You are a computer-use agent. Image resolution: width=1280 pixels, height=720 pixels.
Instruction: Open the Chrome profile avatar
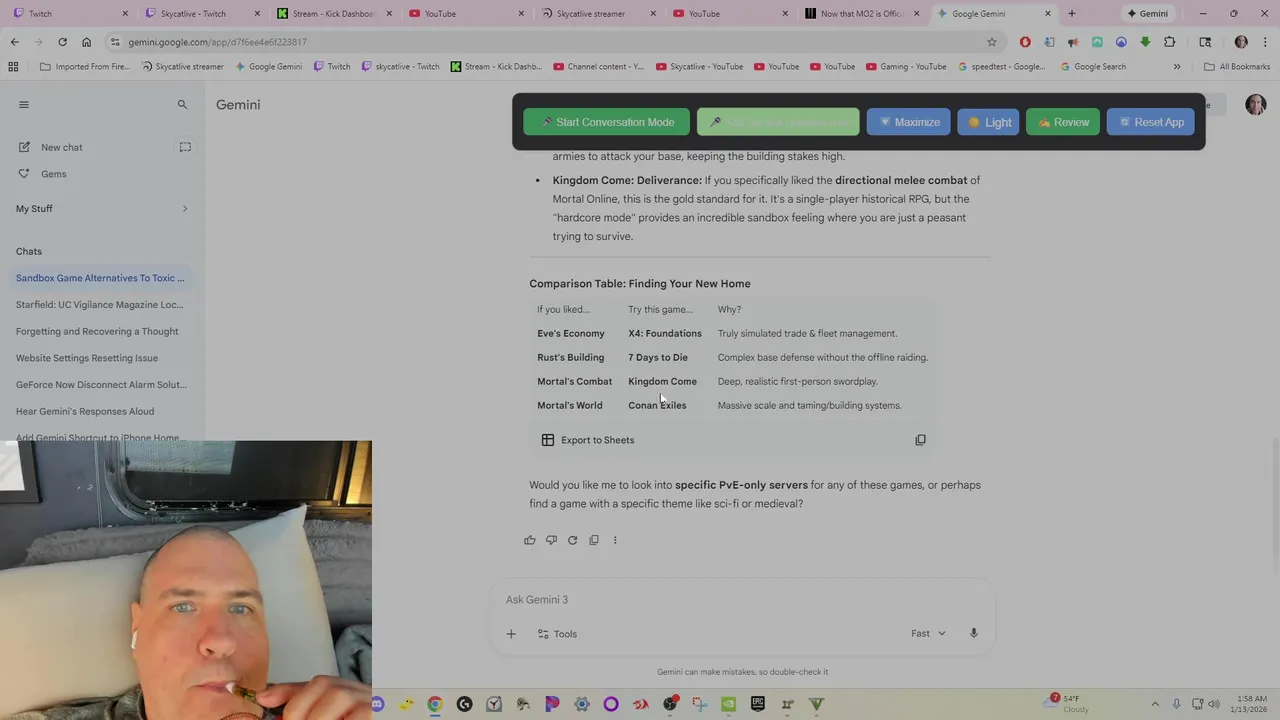(1241, 42)
